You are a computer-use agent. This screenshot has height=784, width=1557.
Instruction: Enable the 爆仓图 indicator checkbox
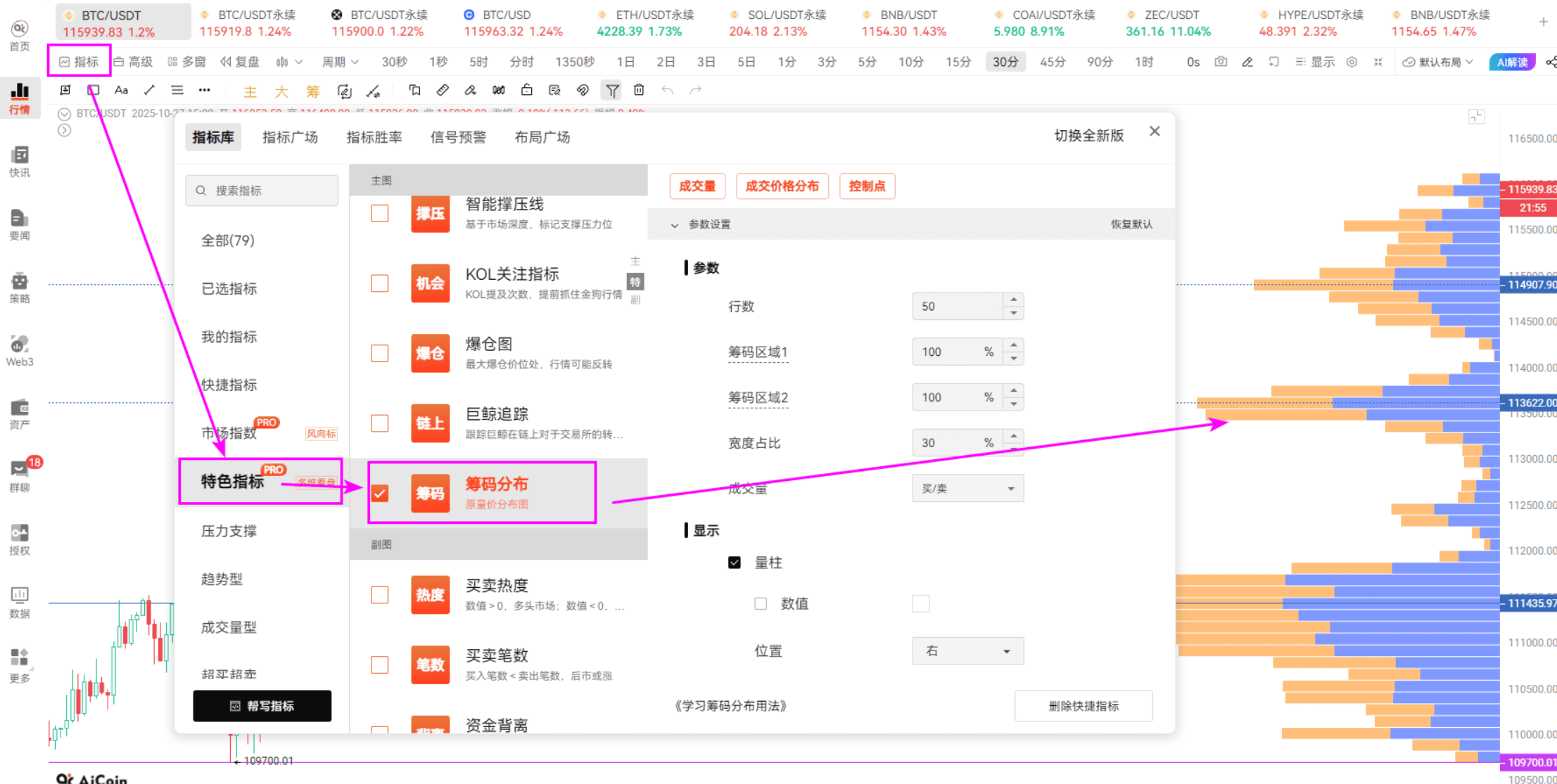pyautogui.click(x=380, y=353)
